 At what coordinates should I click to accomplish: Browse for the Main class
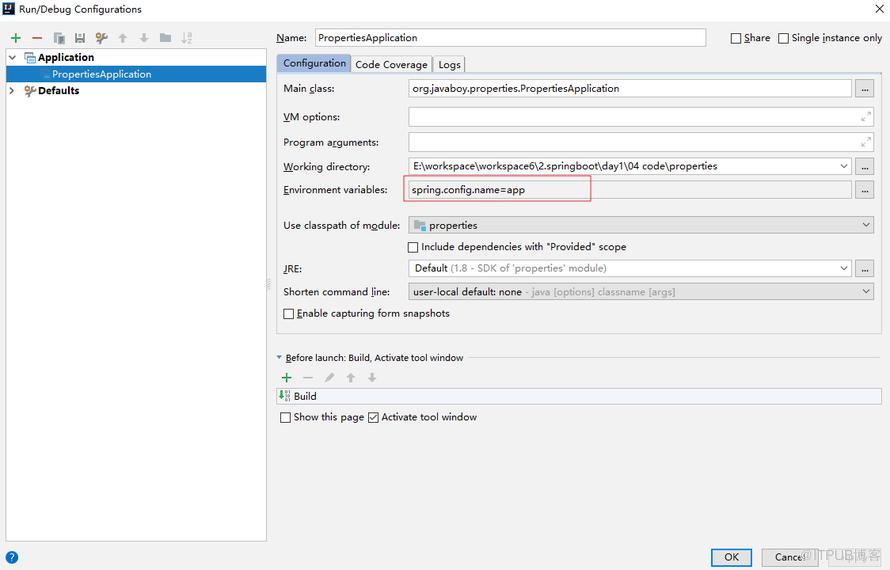click(864, 89)
